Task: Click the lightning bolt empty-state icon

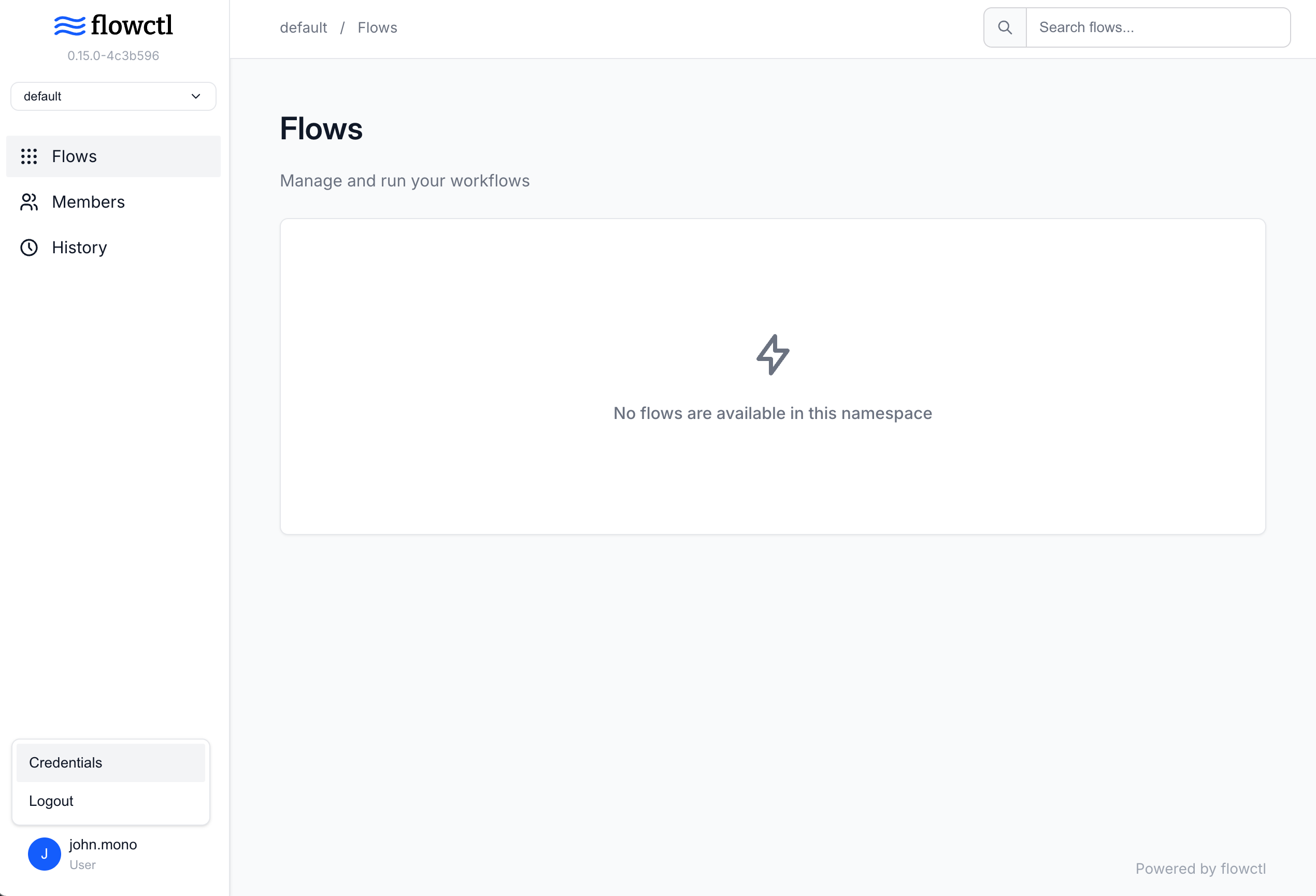Action: coord(773,355)
